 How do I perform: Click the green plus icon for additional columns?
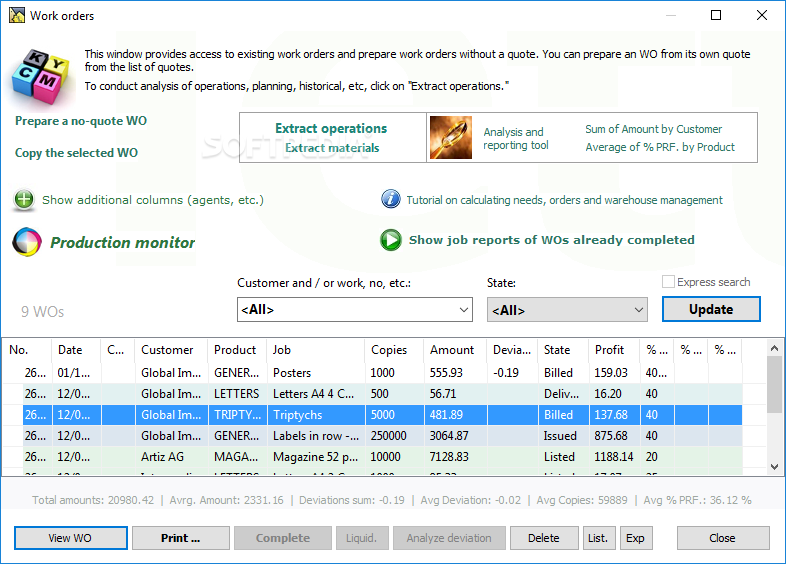coord(24,200)
